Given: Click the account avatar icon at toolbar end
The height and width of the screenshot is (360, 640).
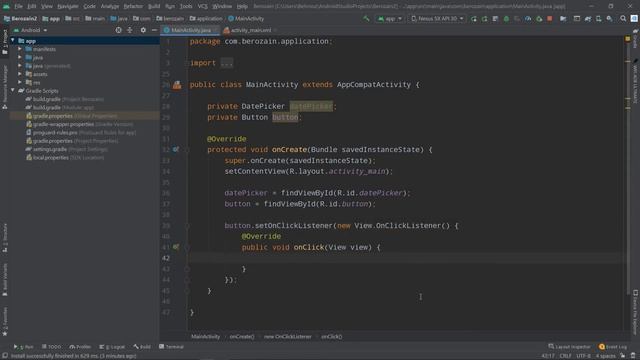Looking at the screenshot, I should (634, 19).
